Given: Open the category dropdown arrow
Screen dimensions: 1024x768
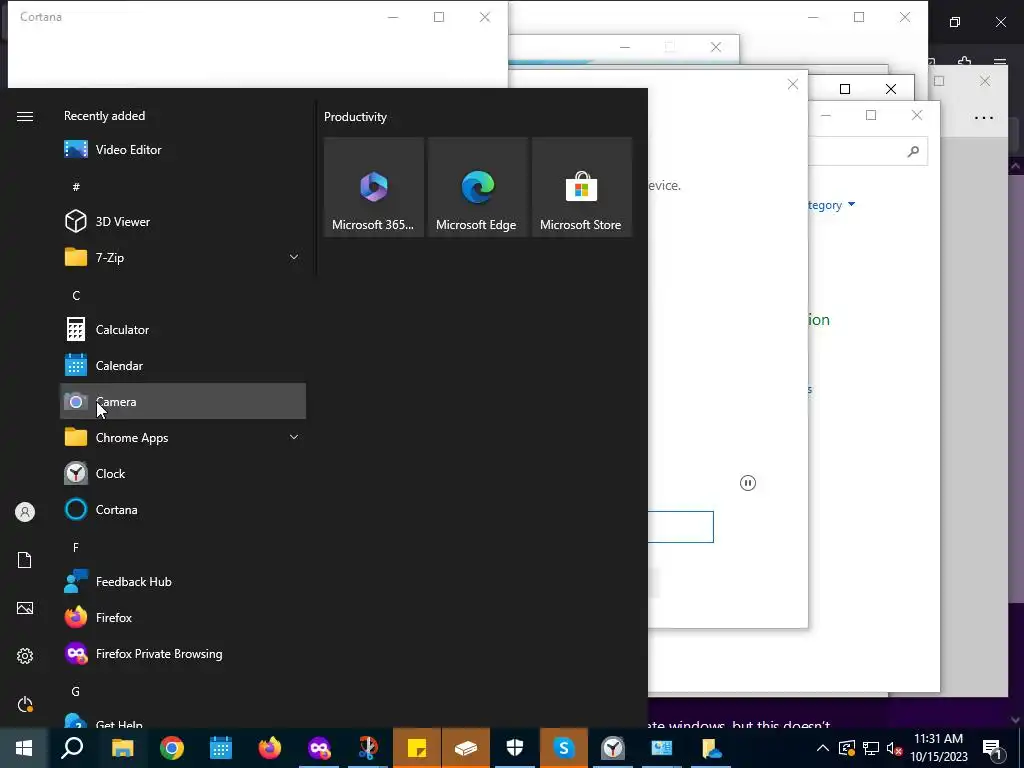Looking at the screenshot, I should 851,205.
